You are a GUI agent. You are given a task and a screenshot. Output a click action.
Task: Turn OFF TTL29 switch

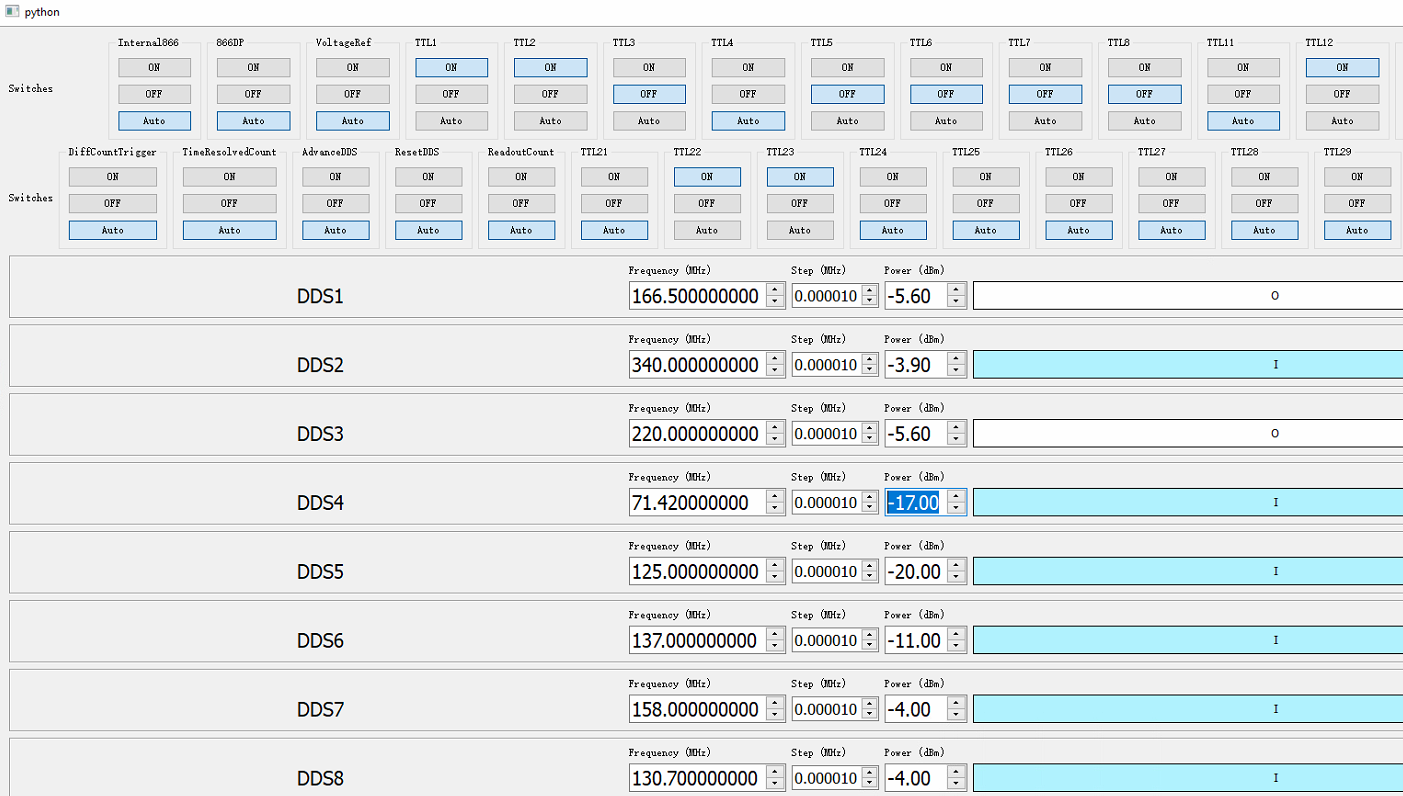(1357, 202)
